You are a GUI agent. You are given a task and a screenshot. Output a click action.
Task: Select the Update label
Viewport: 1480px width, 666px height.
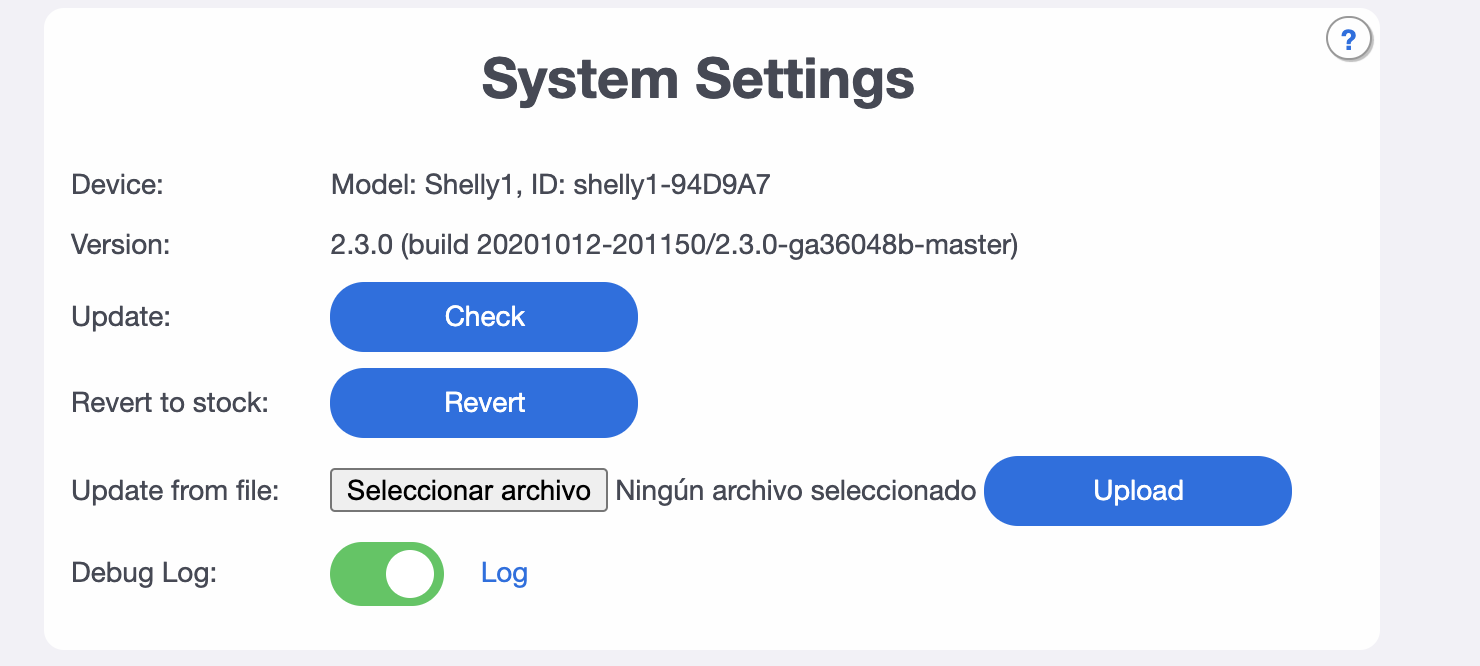coord(121,317)
